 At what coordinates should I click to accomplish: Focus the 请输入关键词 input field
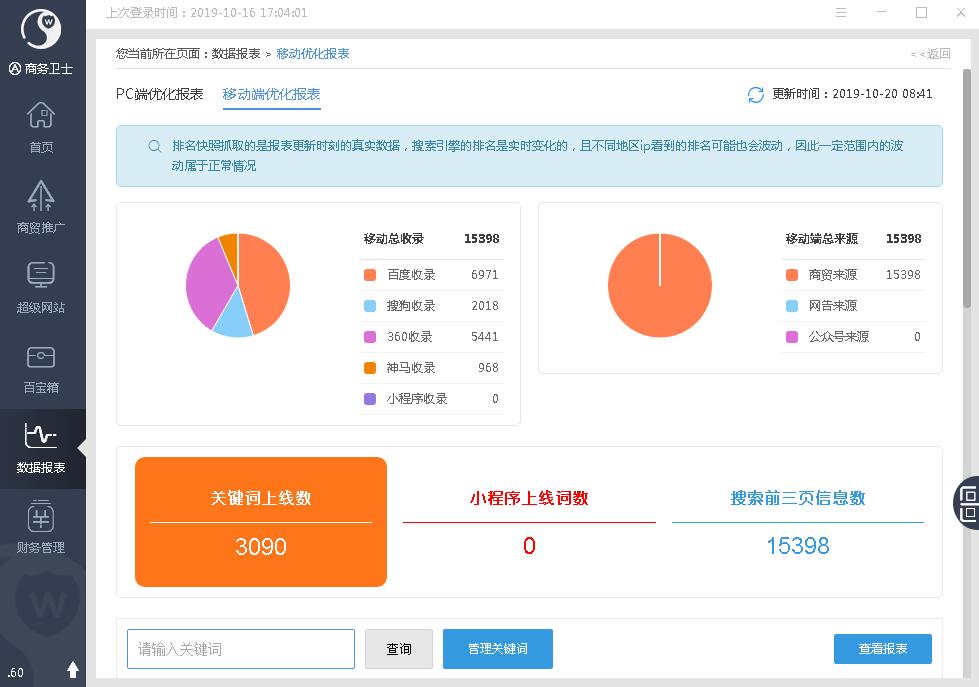(x=240, y=649)
